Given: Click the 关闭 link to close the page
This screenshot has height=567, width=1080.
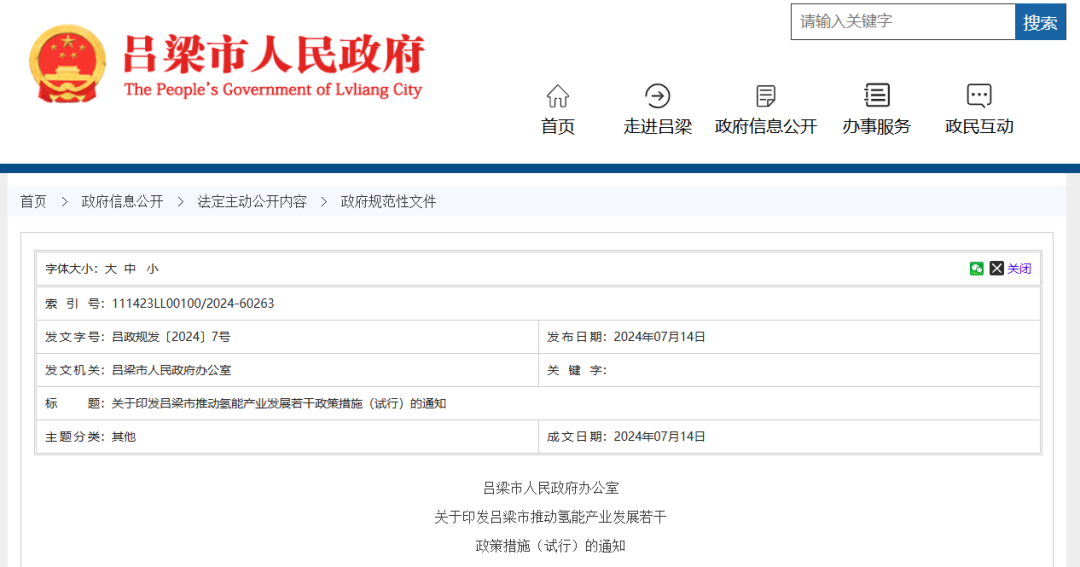Looking at the screenshot, I should [x=1019, y=269].
